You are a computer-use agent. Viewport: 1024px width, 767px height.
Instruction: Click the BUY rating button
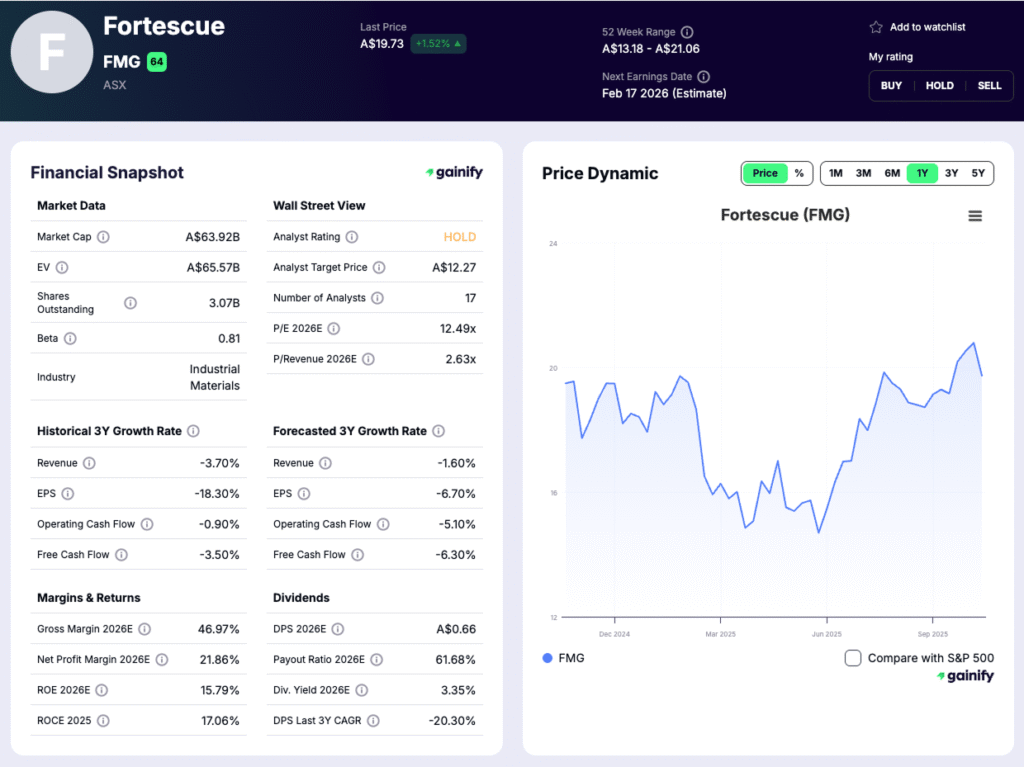(891, 86)
